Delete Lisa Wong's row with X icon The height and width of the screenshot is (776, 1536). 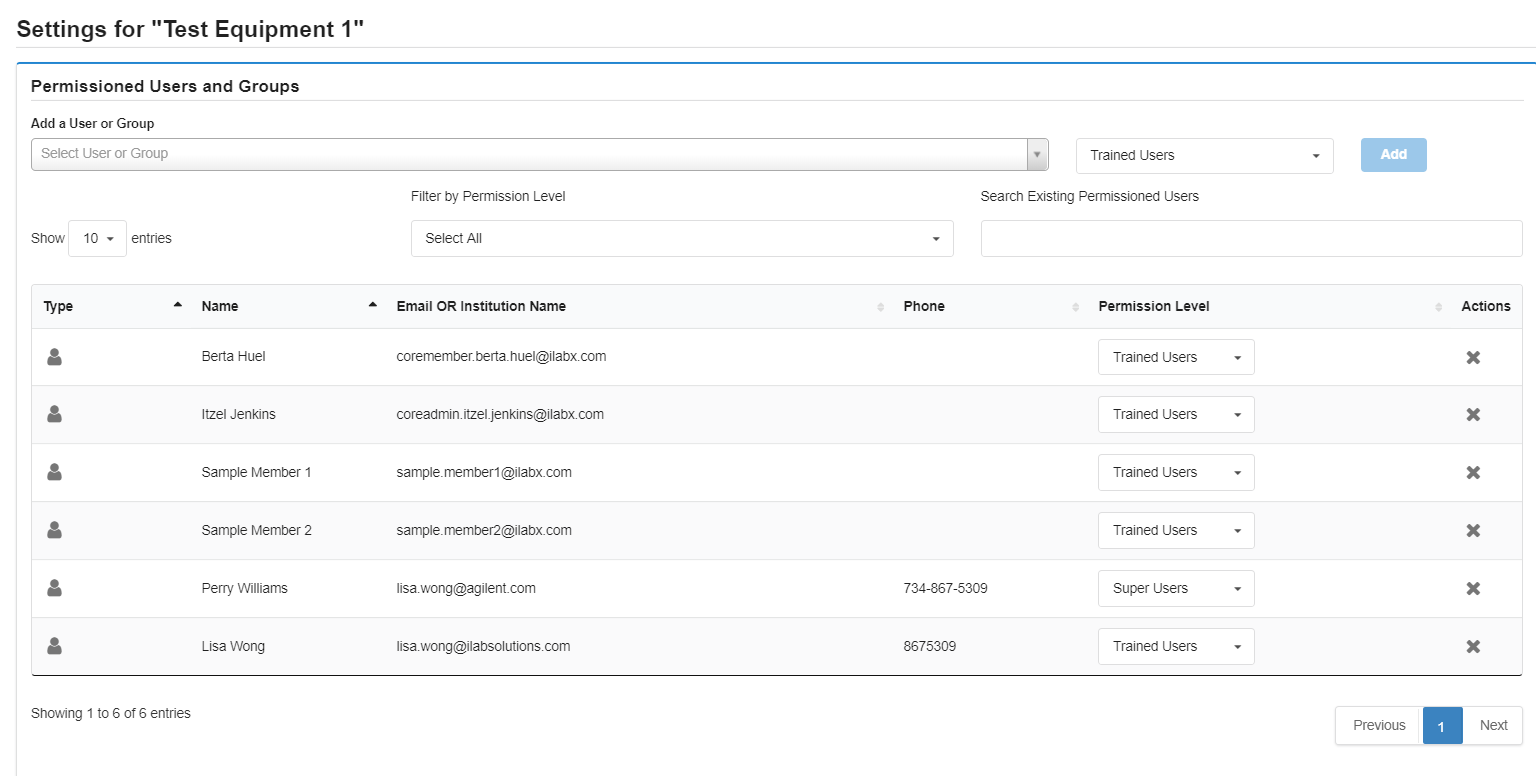[1472, 646]
